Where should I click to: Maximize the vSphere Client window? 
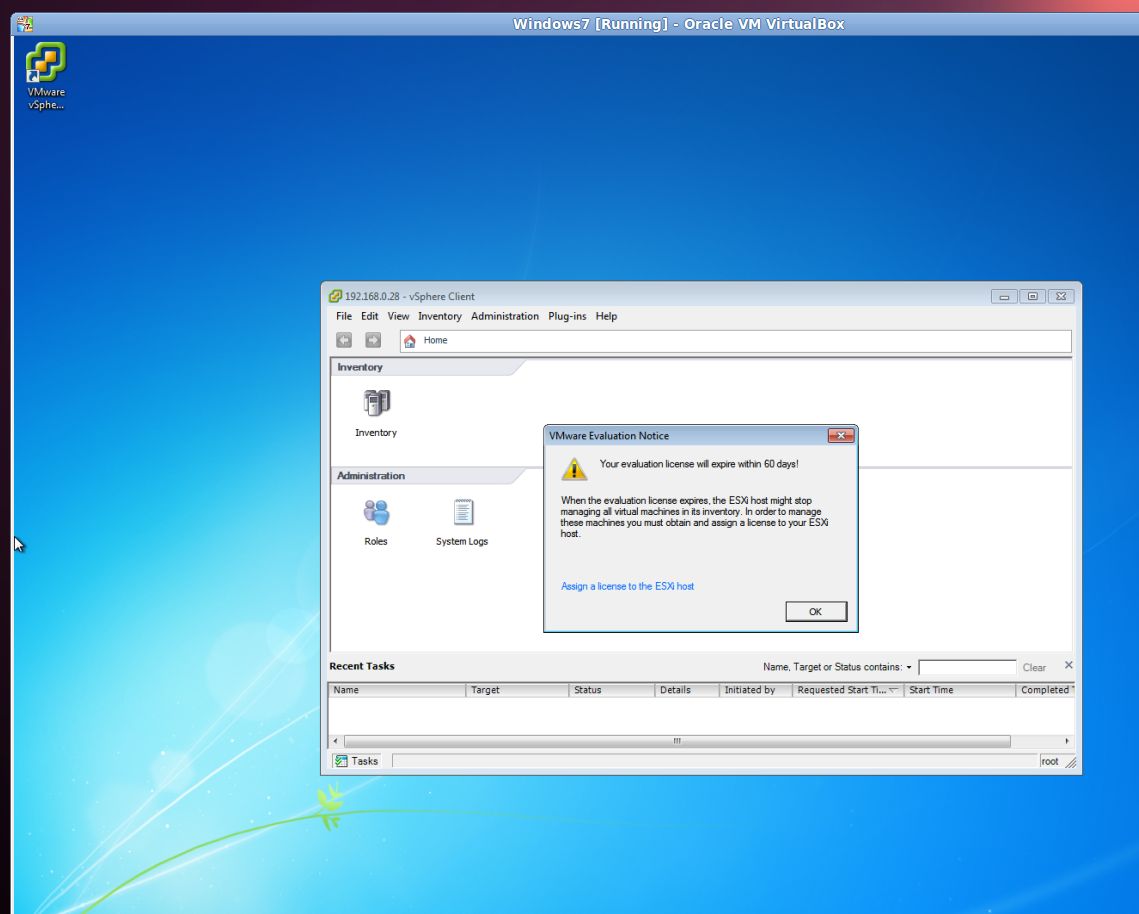(1032, 296)
